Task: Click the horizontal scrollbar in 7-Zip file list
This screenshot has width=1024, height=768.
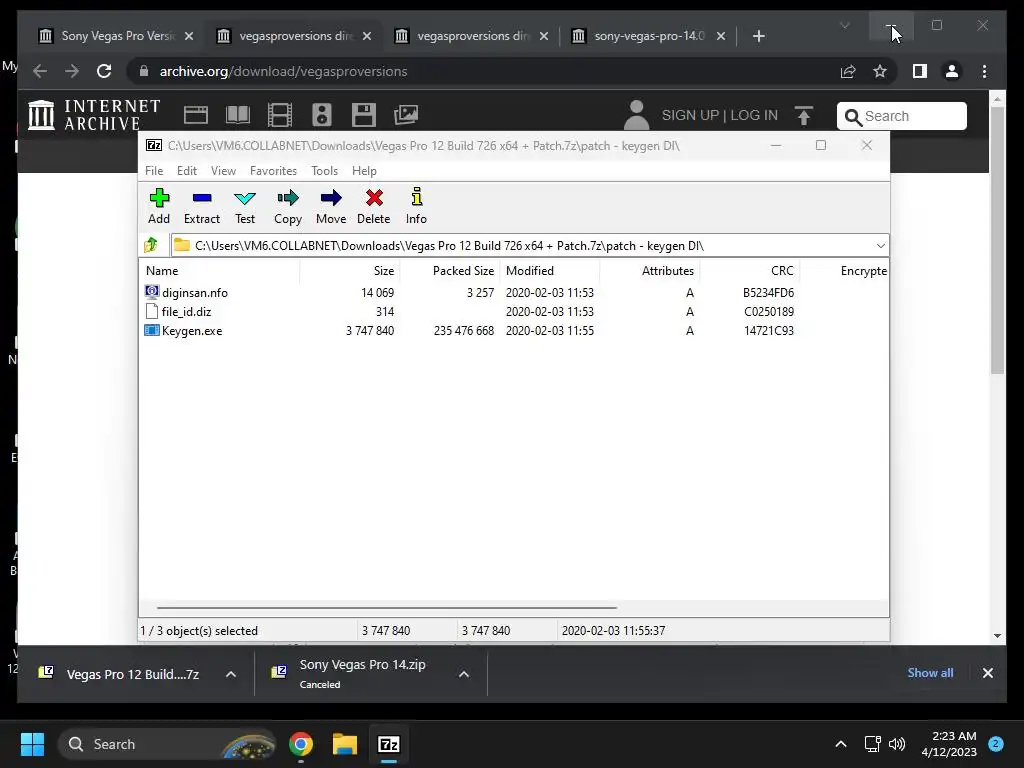Action: click(387, 607)
